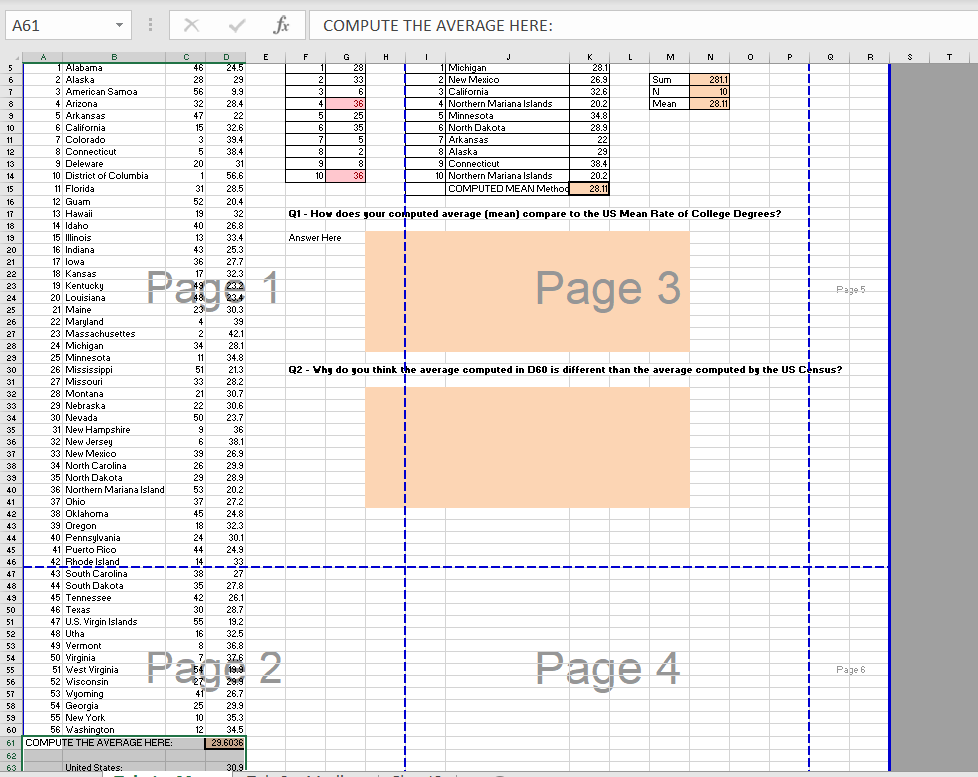978x777 pixels.
Task: Click the Cancel X icon in formula bar
Action: coord(191,26)
